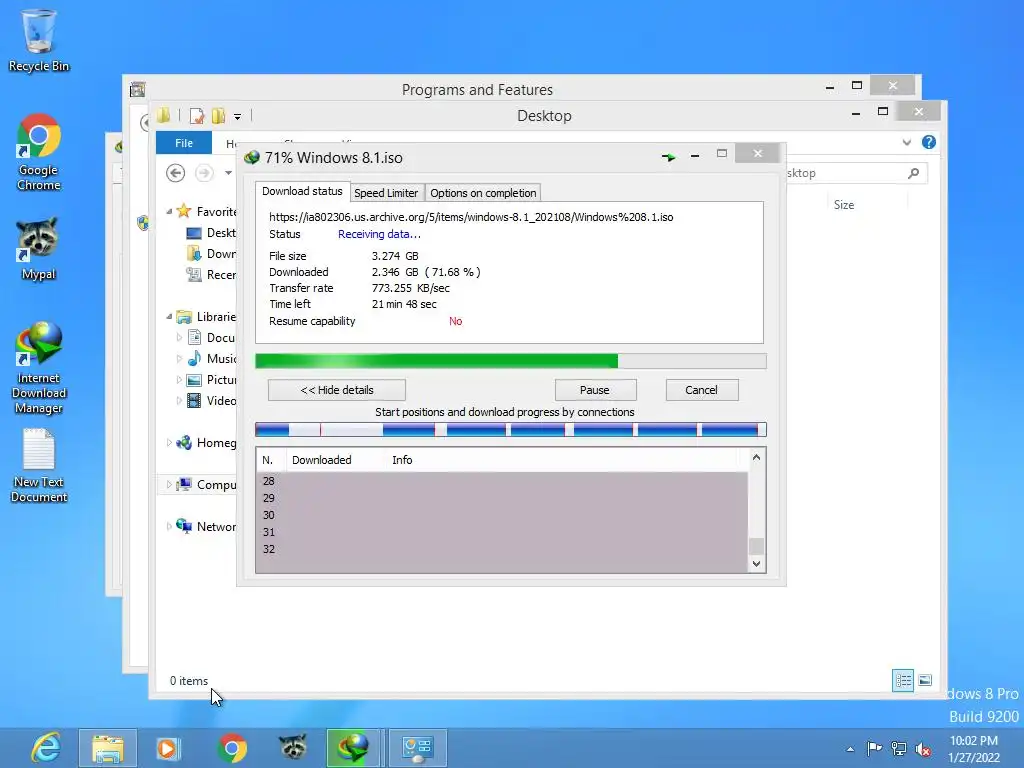The height and width of the screenshot is (768, 1024).
Task: Open File Explorer from the taskbar
Action: 108,748
